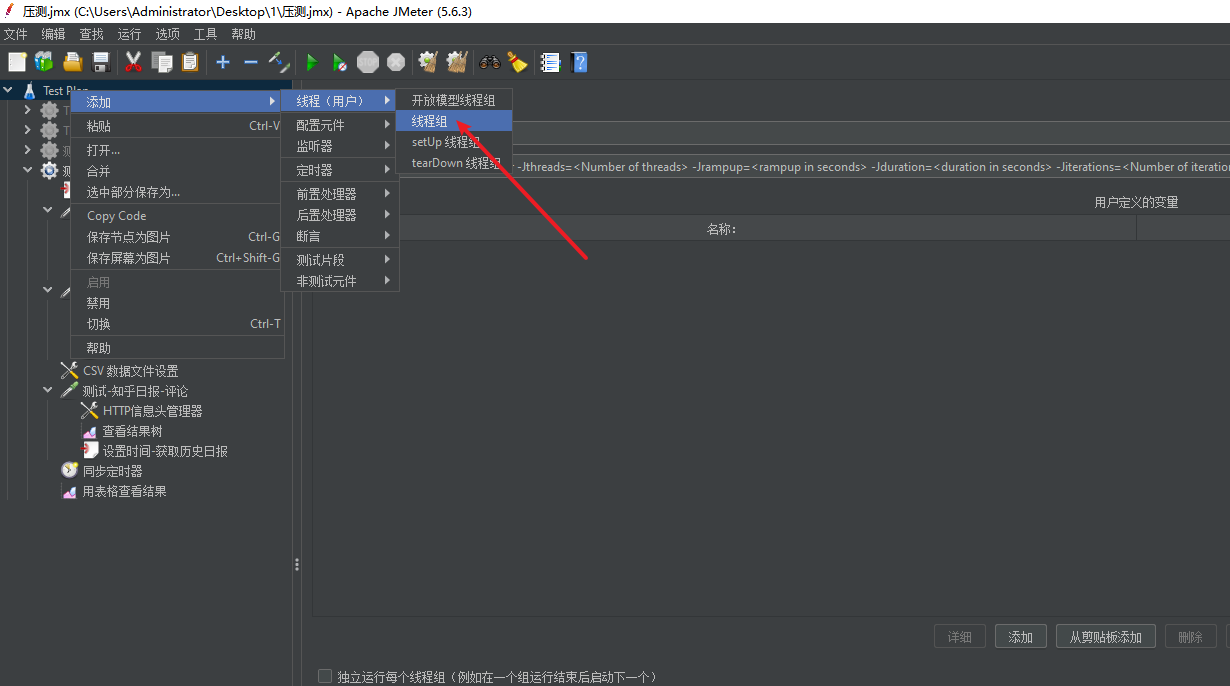Viewport: 1230px width, 686px height.
Task: Open the 定时器 submenu
Action: point(340,170)
